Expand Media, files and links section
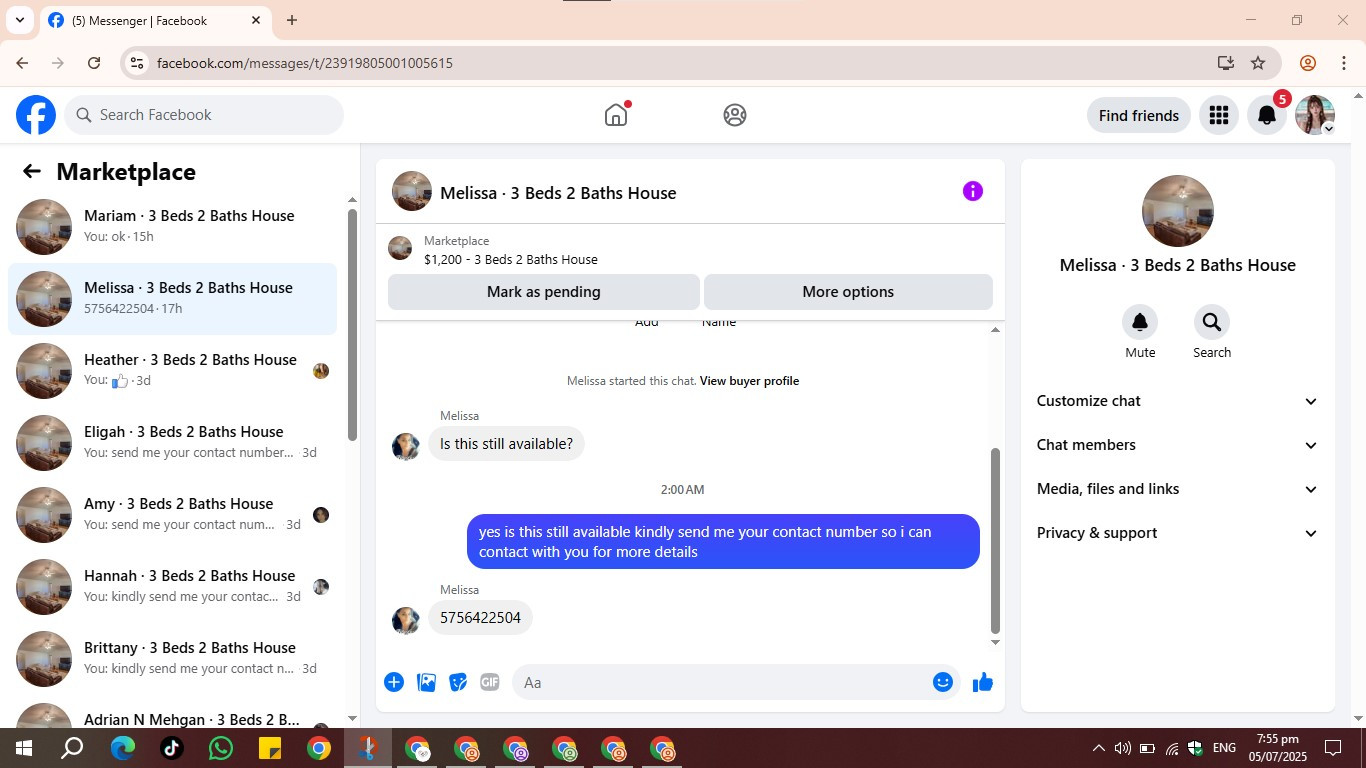Viewport: 1366px width, 768px height. coord(1178,489)
